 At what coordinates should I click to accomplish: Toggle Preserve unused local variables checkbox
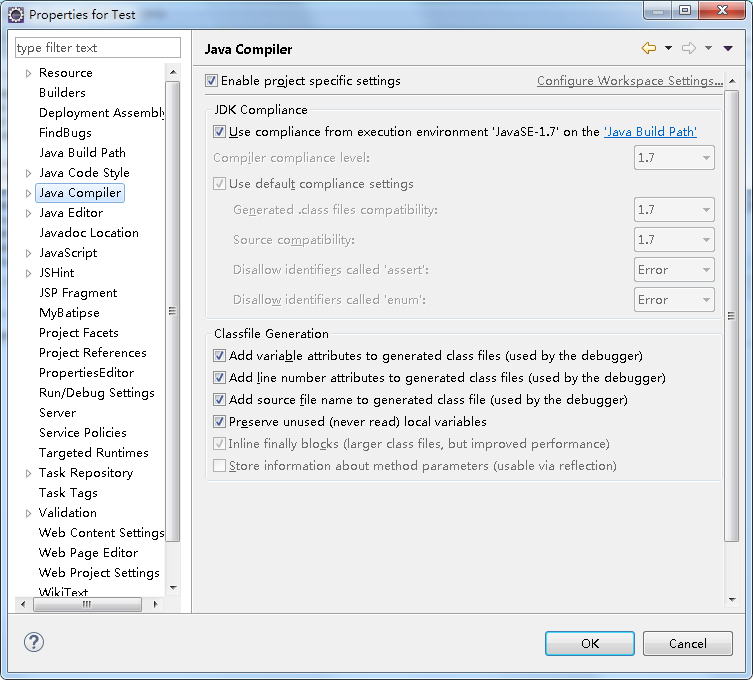pos(219,422)
